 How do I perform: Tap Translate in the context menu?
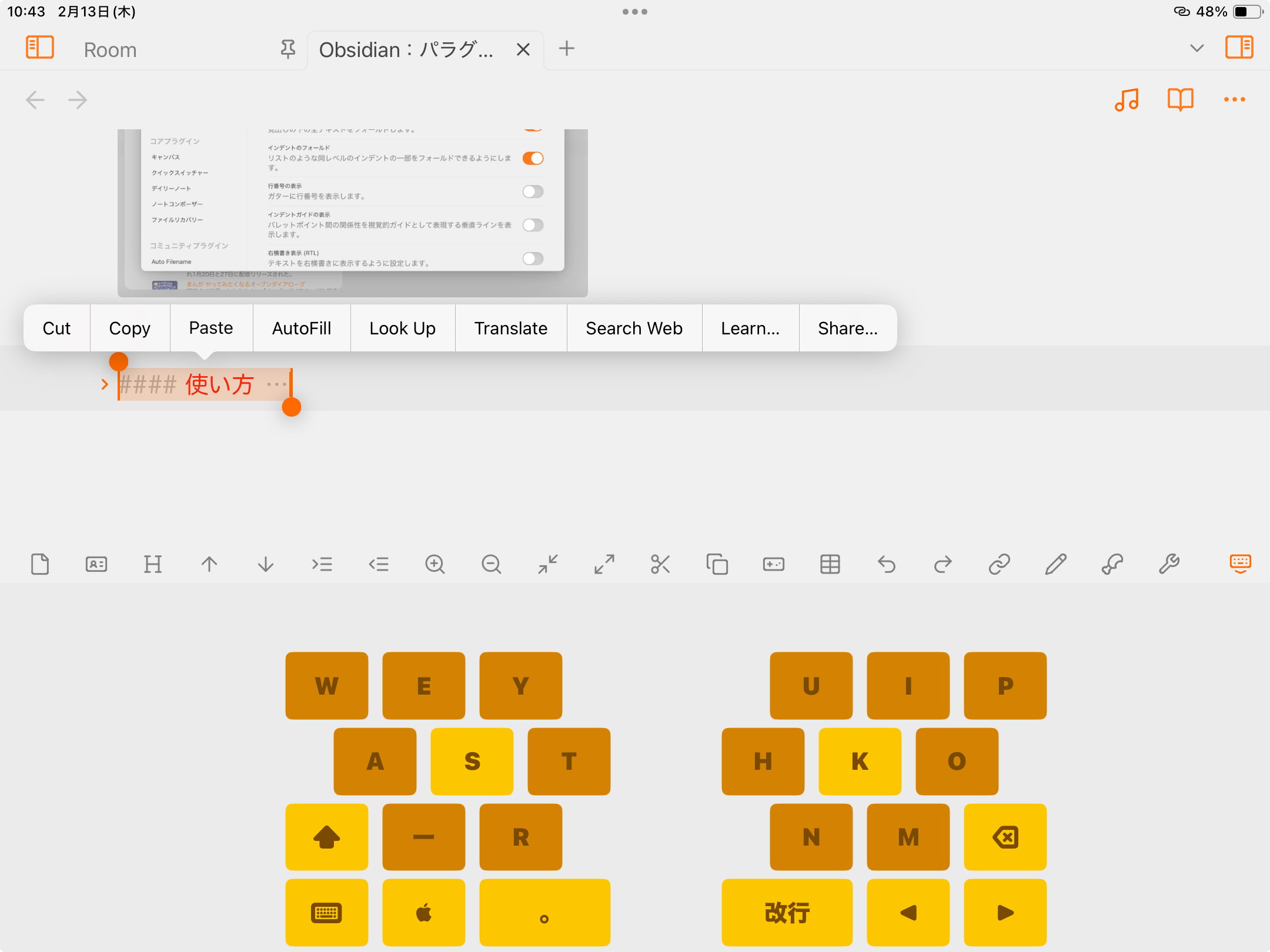pos(510,328)
